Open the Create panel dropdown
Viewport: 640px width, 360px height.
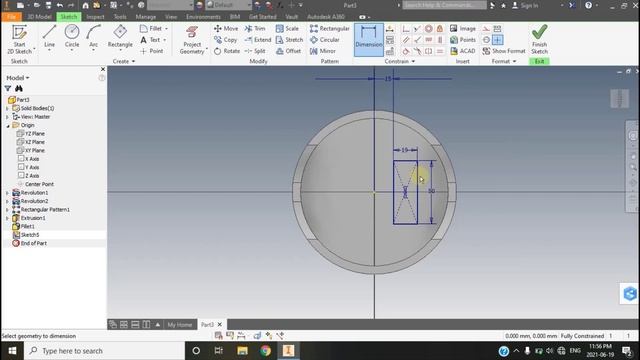[124, 61]
